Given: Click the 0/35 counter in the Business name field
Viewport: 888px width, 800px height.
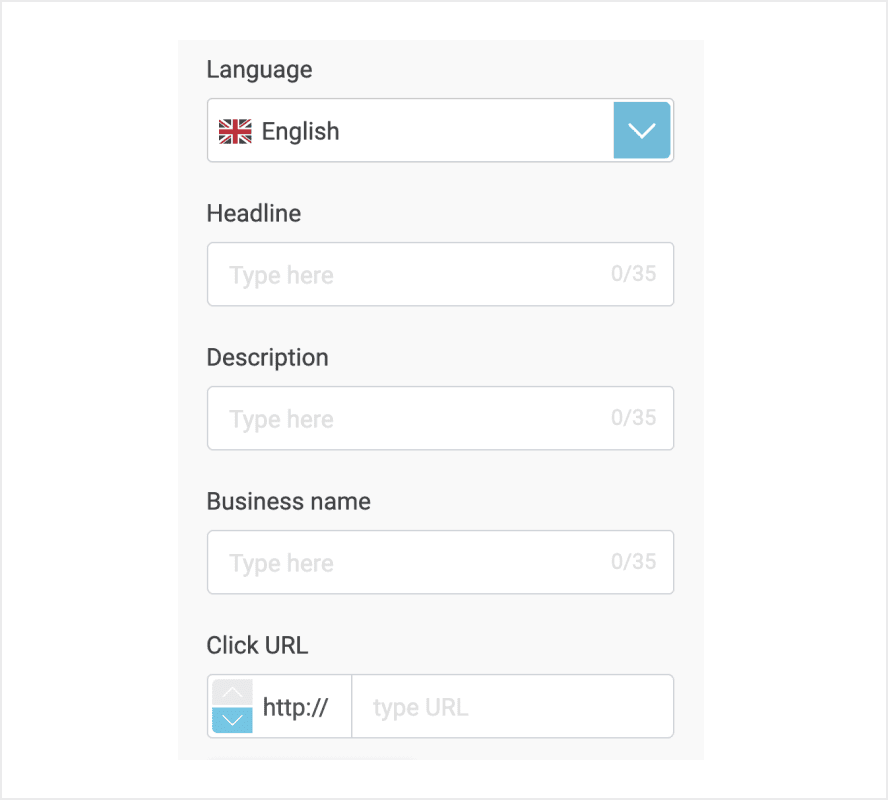Looking at the screenshot, I should (634, 562).
